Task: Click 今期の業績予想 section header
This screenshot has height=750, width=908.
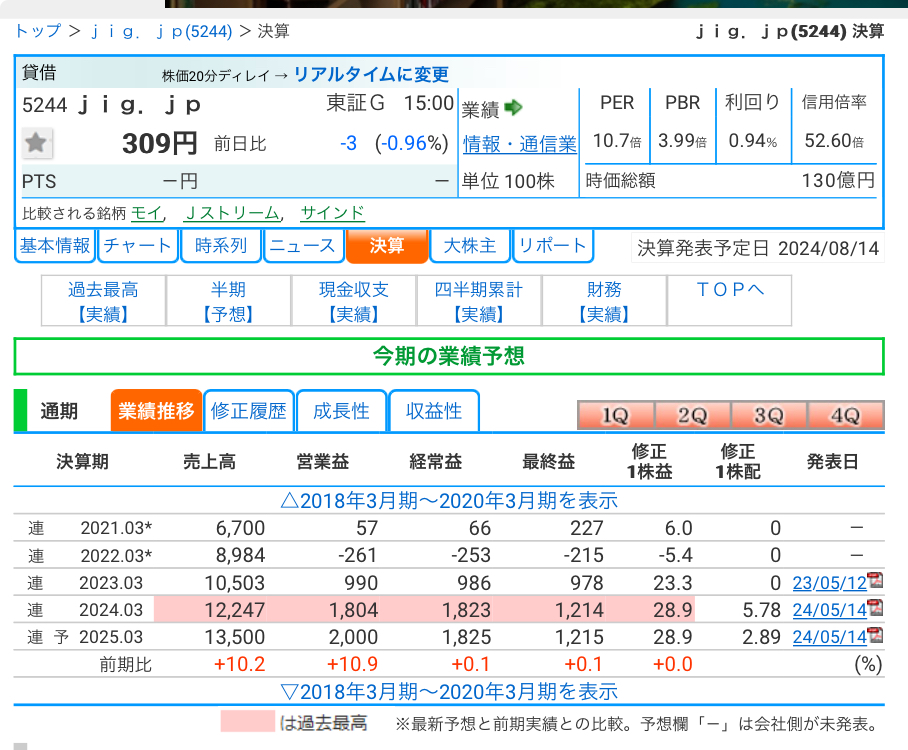Action: (x=449, y=356)
